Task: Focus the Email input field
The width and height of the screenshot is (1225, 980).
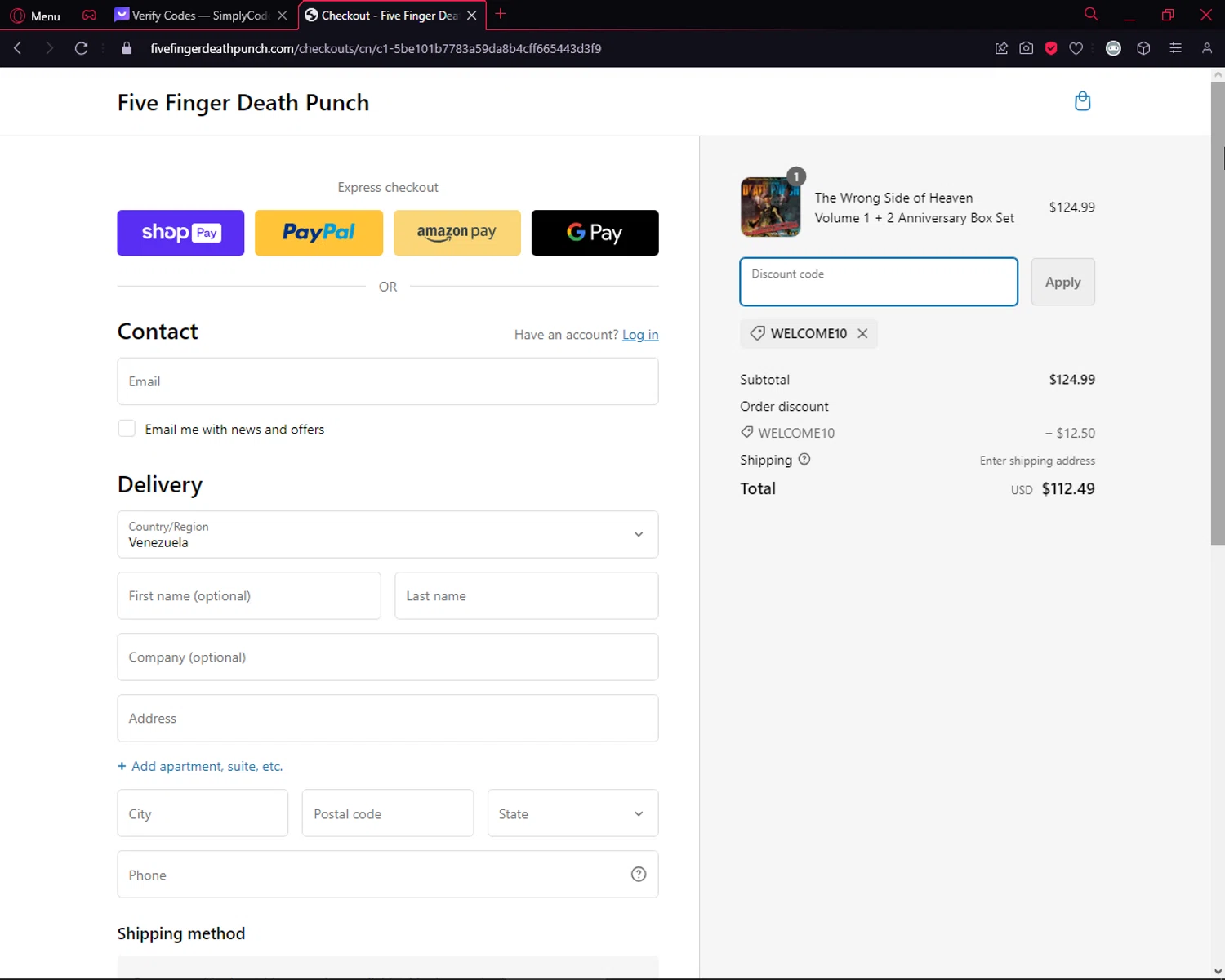Action: (388, 381)
